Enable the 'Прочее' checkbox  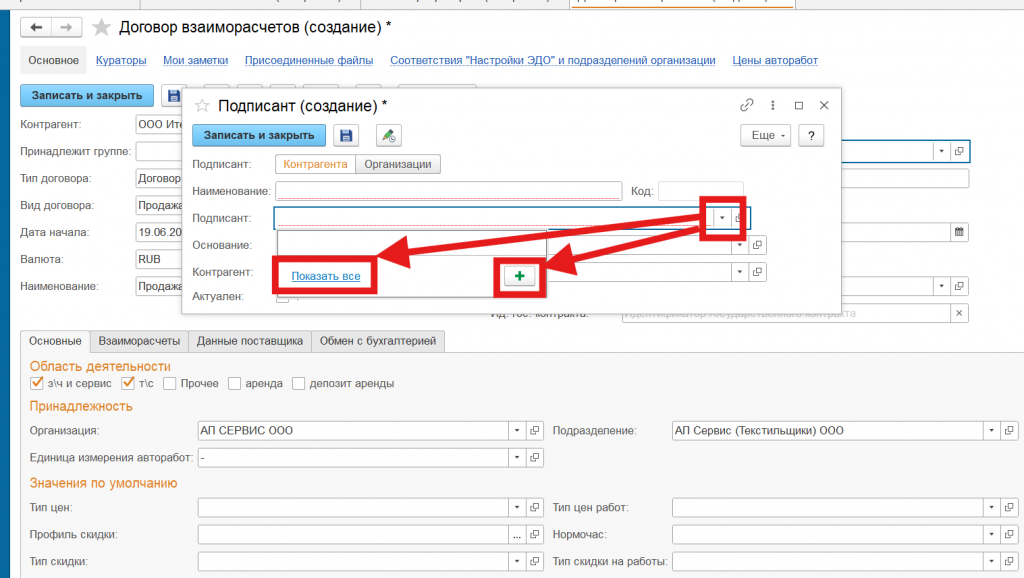coord(170,383)
